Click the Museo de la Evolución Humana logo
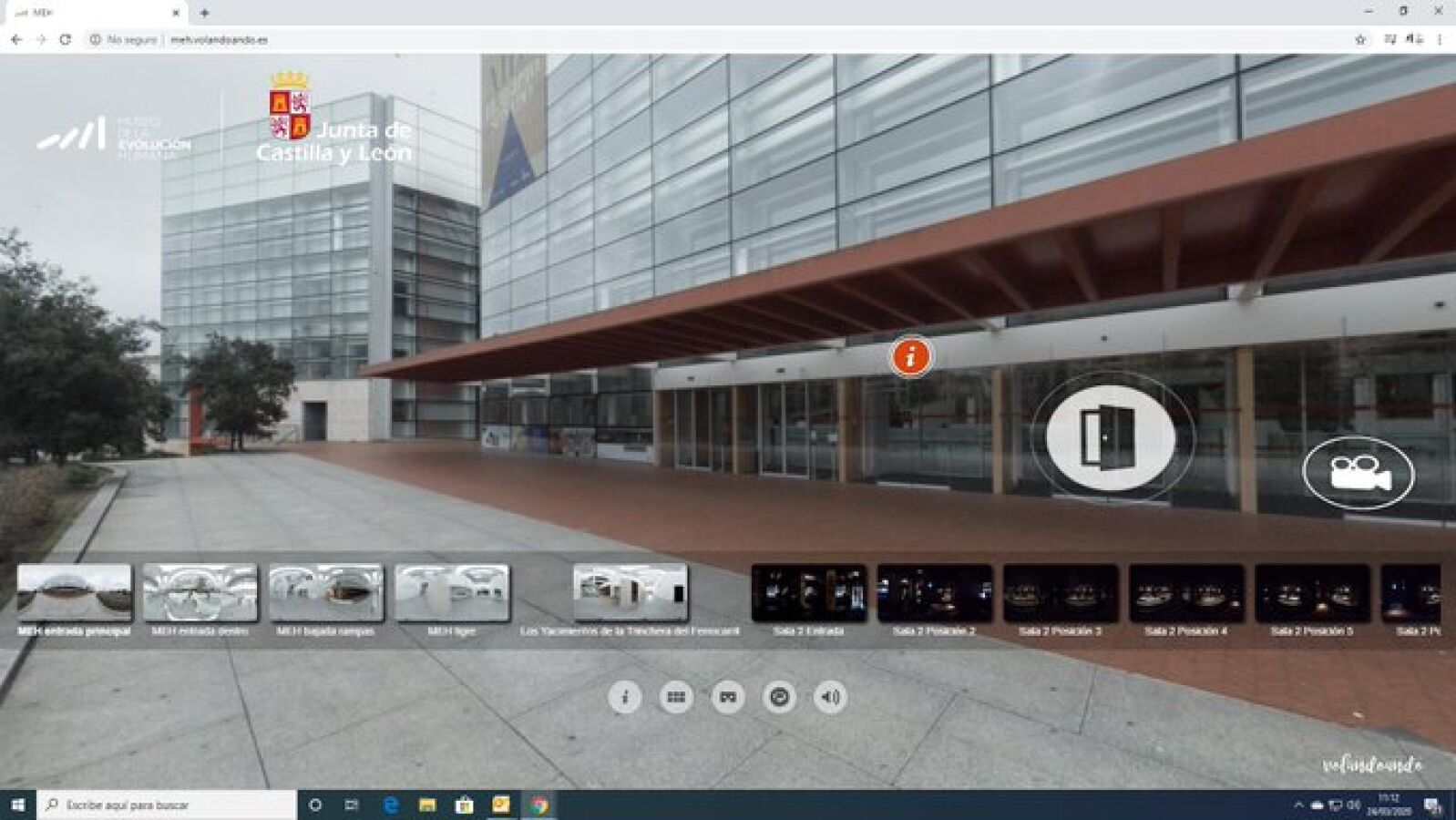 click(114, 138)
